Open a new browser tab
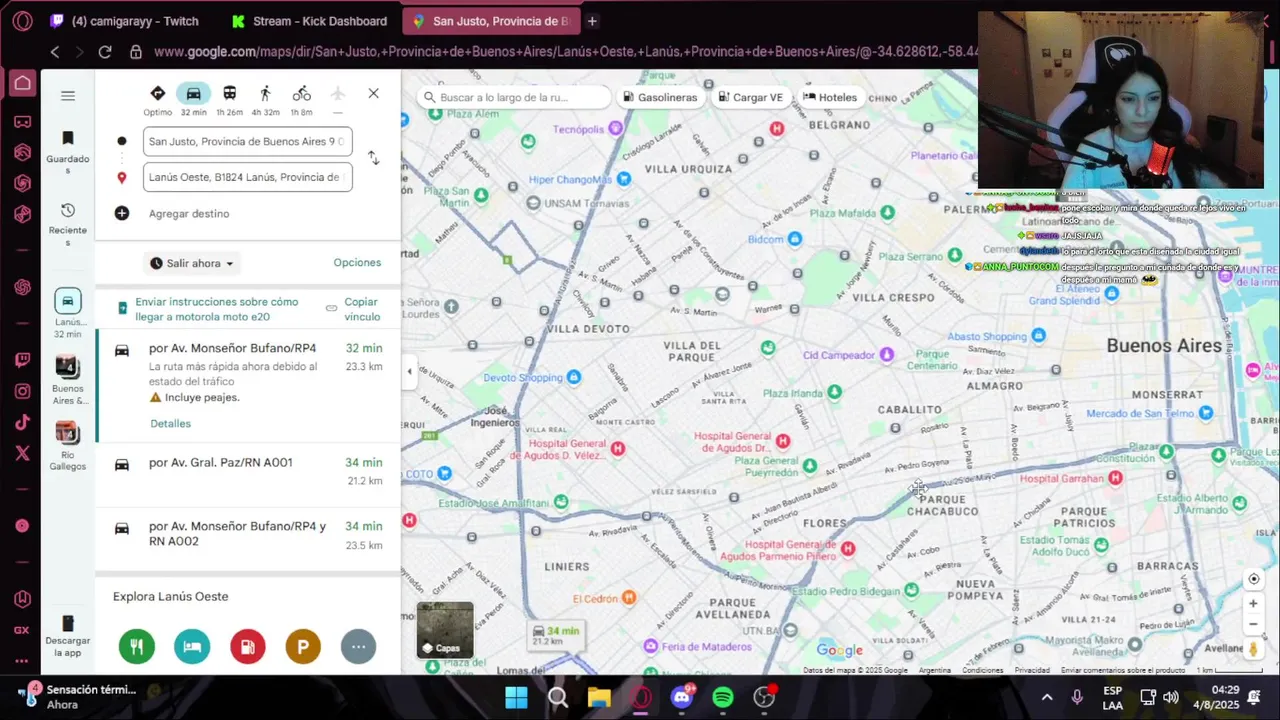 coord(592,21)
